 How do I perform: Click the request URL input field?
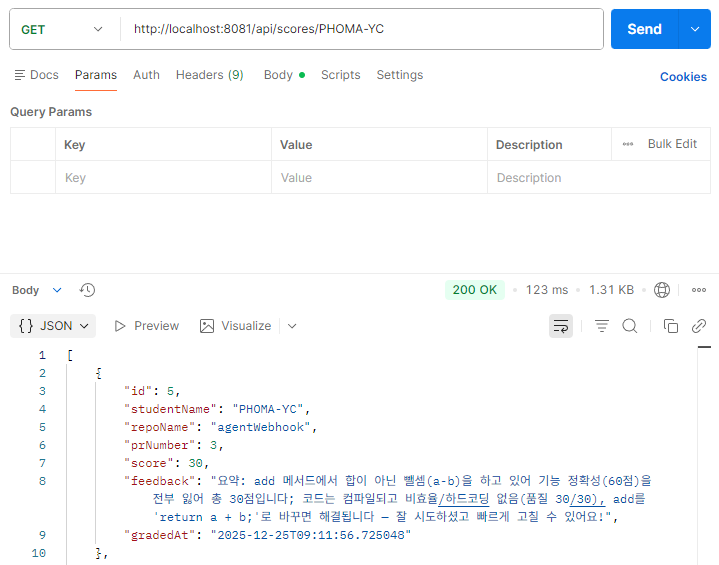(x=360, y=29)
